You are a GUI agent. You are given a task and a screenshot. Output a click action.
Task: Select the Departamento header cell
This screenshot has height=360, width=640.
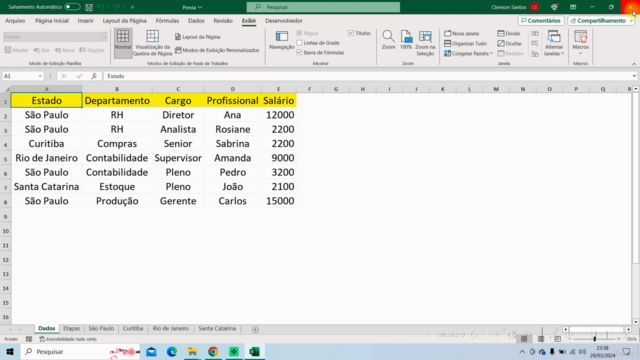[117, 100]
